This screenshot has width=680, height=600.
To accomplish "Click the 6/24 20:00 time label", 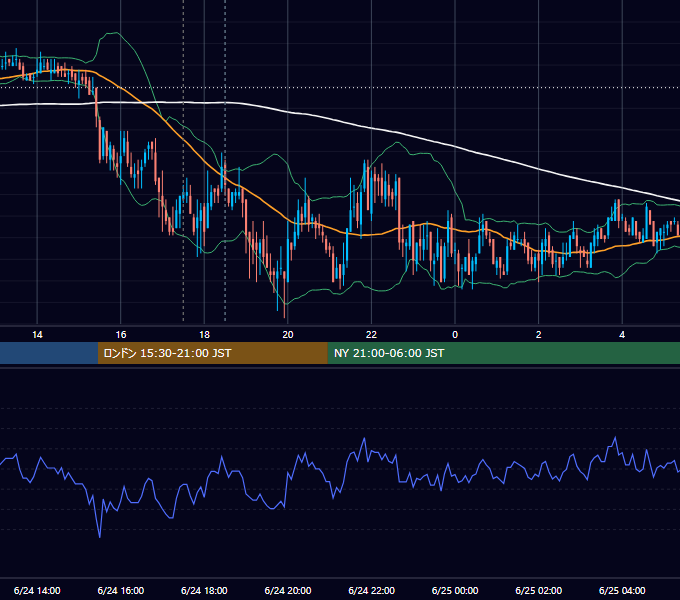I will pyautogui.click(x=288, y=590).
